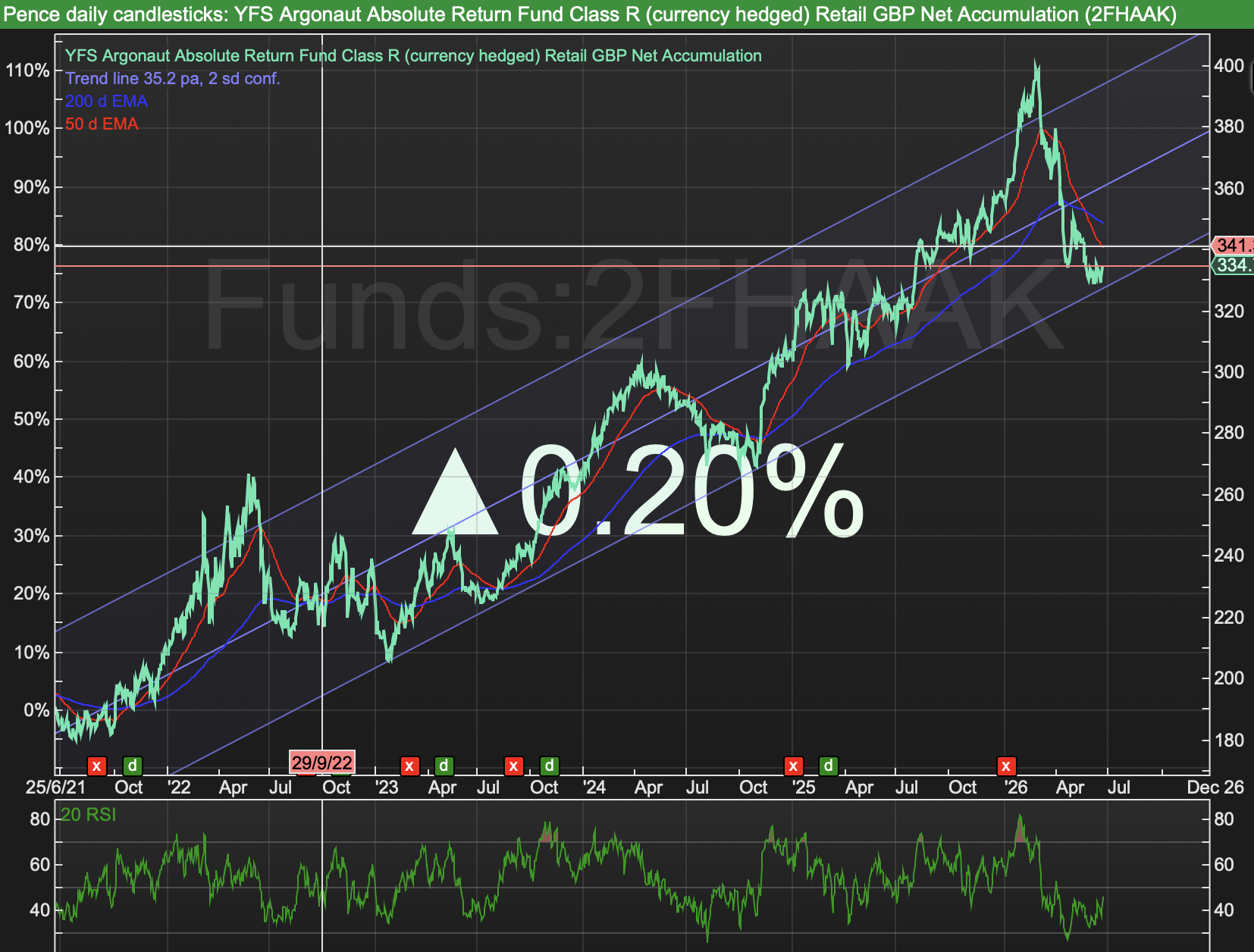Click the green d marker before Apr 2025
Screen dimensions: 1254x952
point(829,766)
